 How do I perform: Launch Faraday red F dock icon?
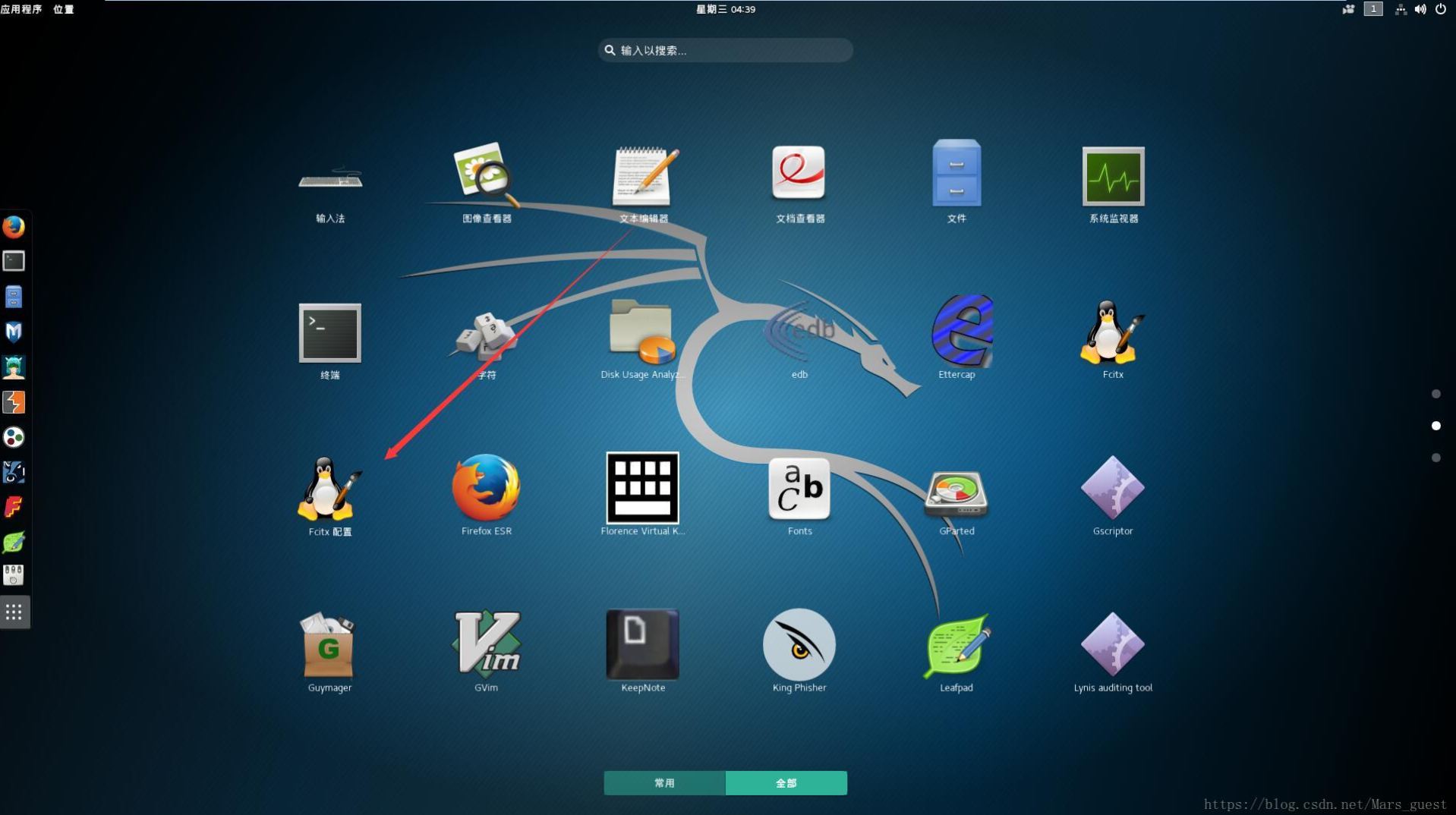click(x=14, y=507)
